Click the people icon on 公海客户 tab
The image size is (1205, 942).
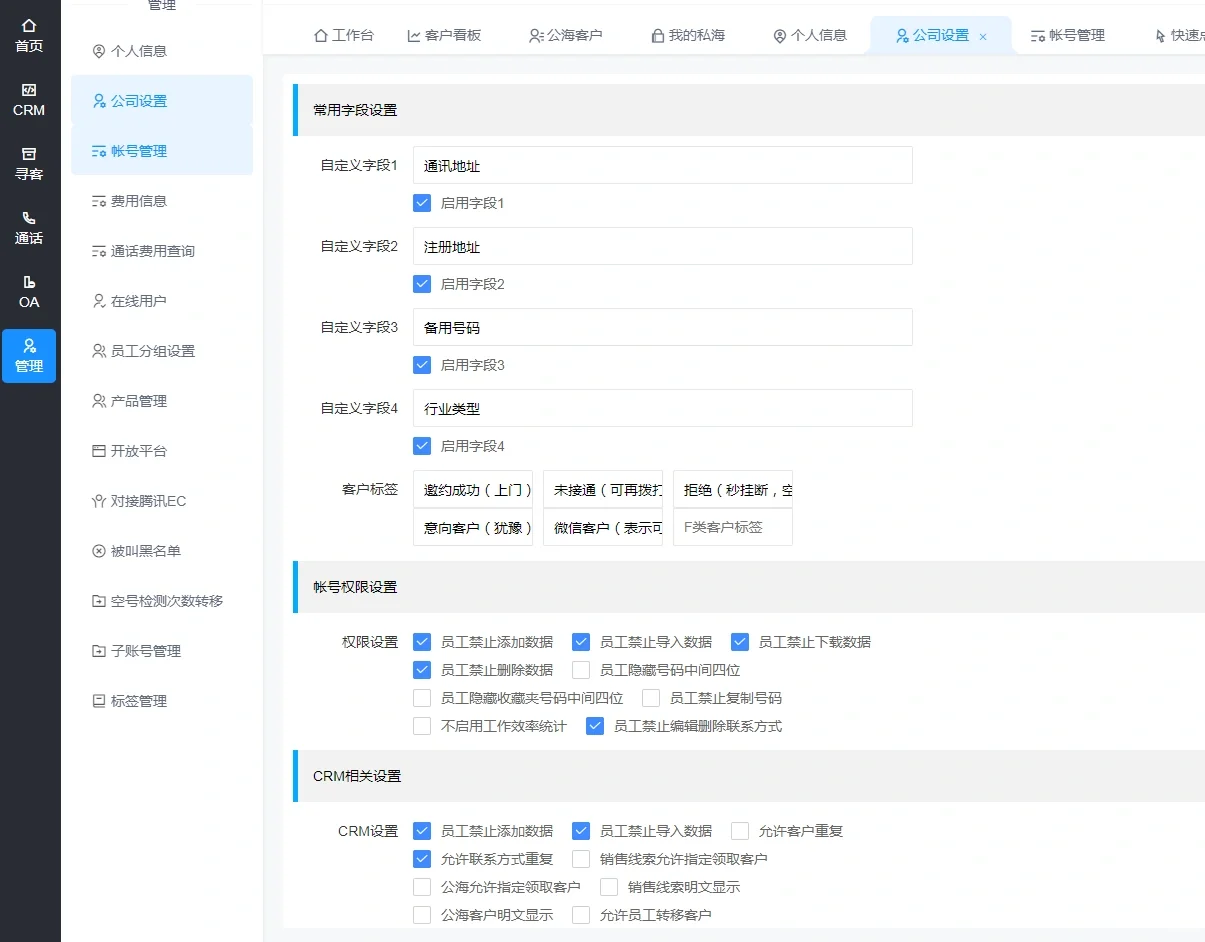click(536, 35)
